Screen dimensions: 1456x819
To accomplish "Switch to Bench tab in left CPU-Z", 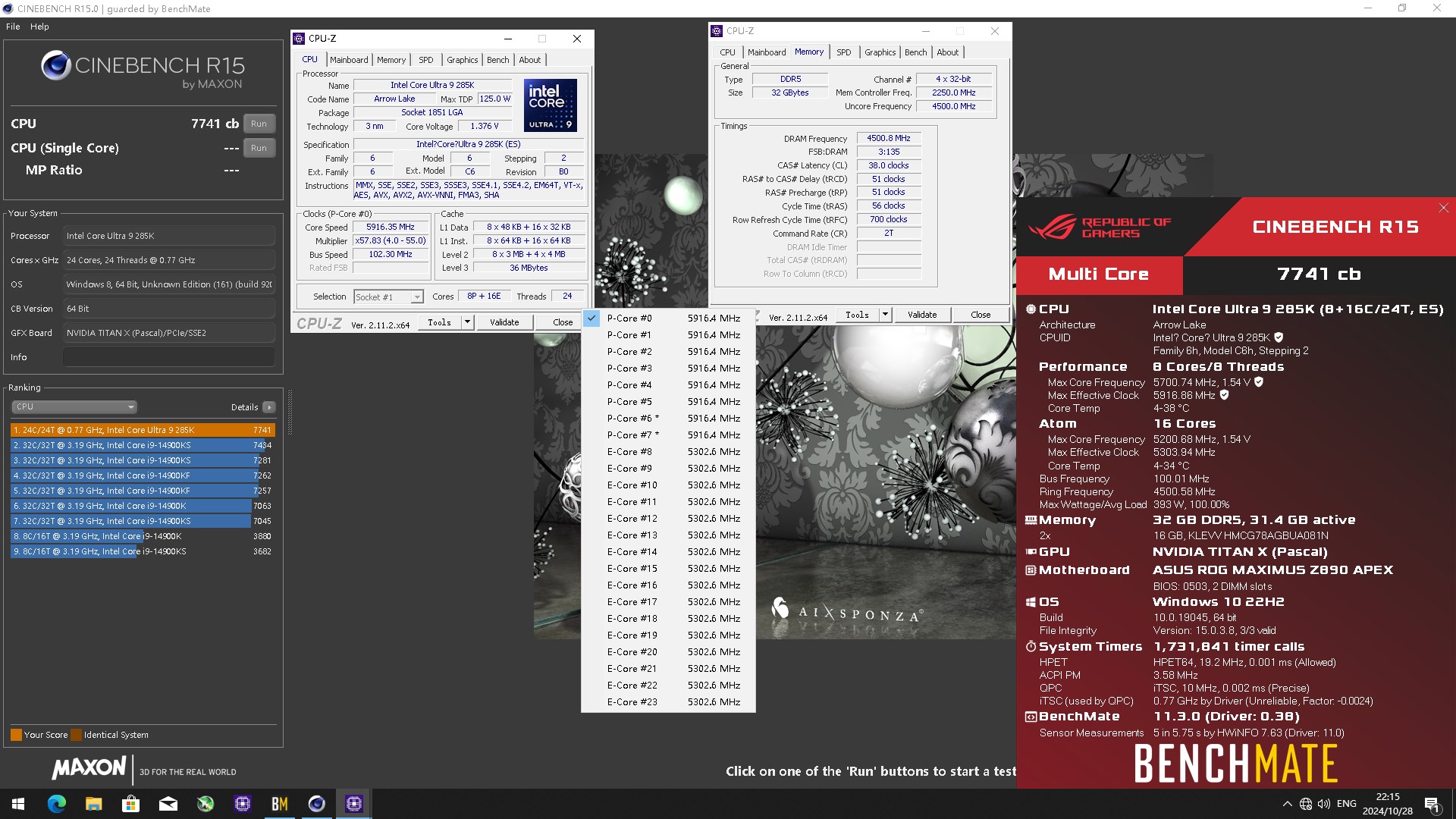I will click(x=498, y=60).
